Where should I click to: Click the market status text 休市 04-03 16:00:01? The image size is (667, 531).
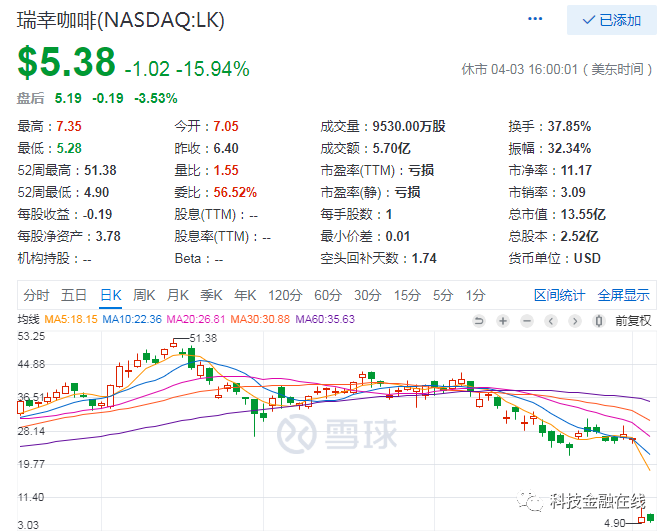coord(520,69)
